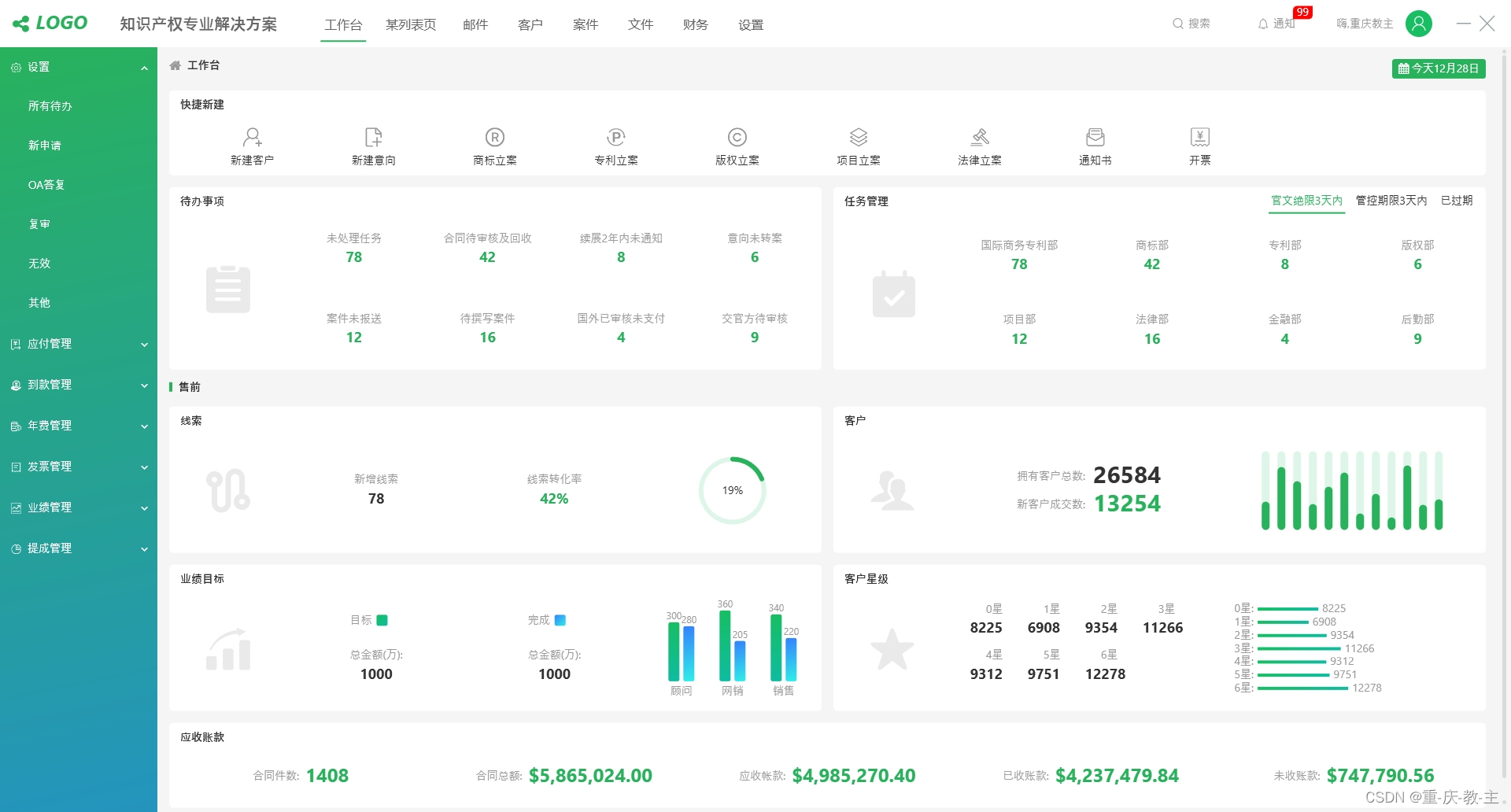Viewport: 1511px width, 812px height.
Task: Click 今天12月28日 date button
Action: tap(1439, 68)
